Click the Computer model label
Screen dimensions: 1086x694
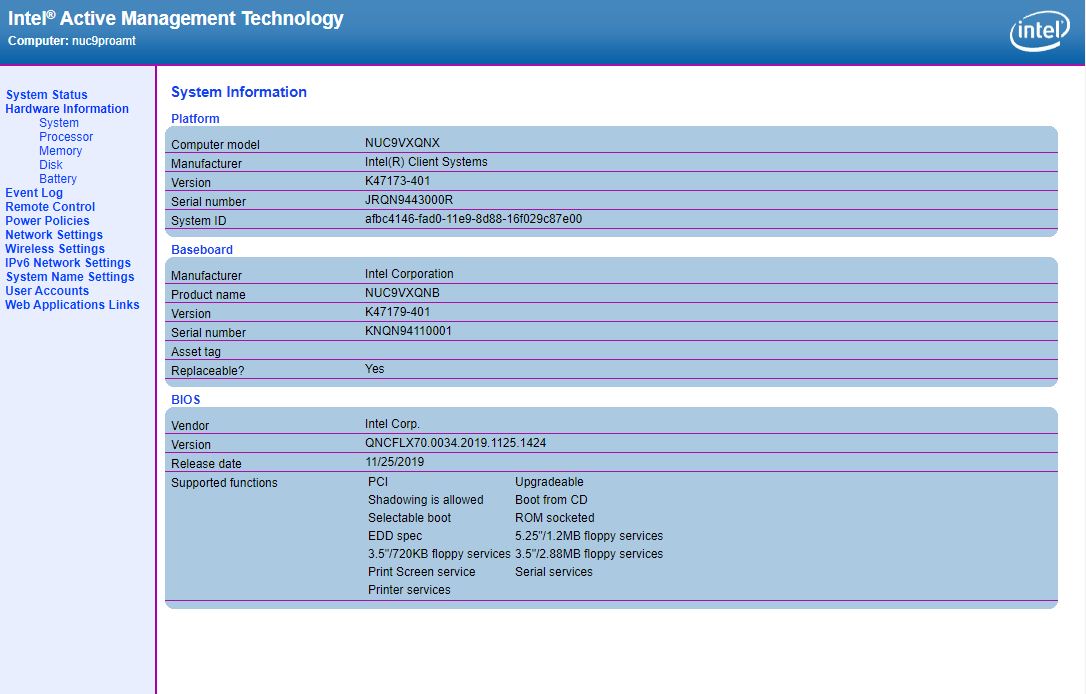(x=215, y=145)
